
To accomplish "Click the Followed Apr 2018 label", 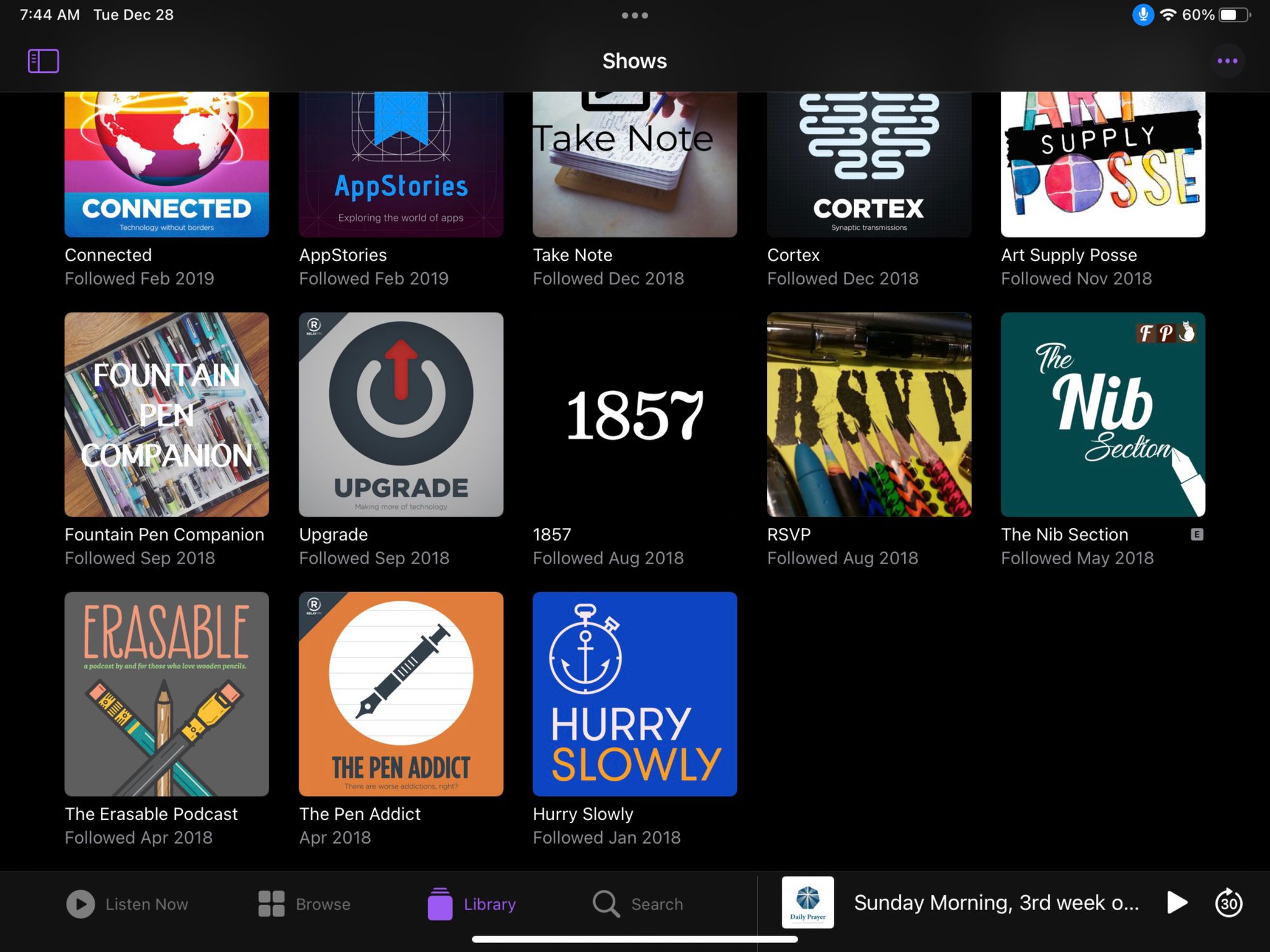I will (x=138, y=838).
